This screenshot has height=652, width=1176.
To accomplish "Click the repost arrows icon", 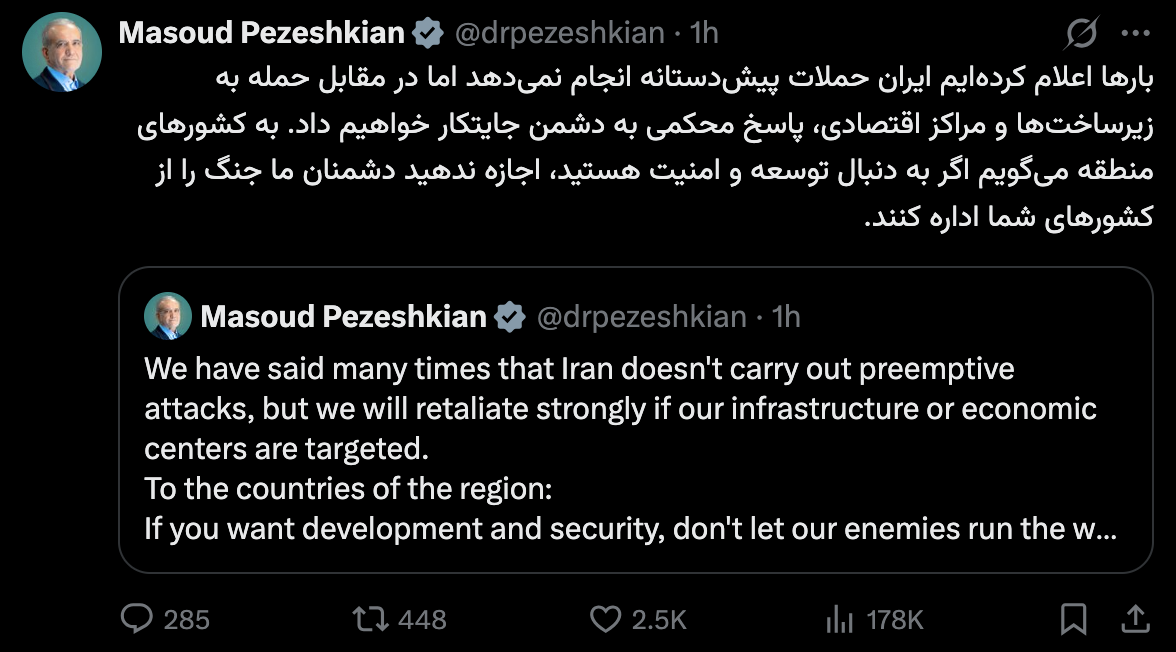I will [x=371, y=620].
